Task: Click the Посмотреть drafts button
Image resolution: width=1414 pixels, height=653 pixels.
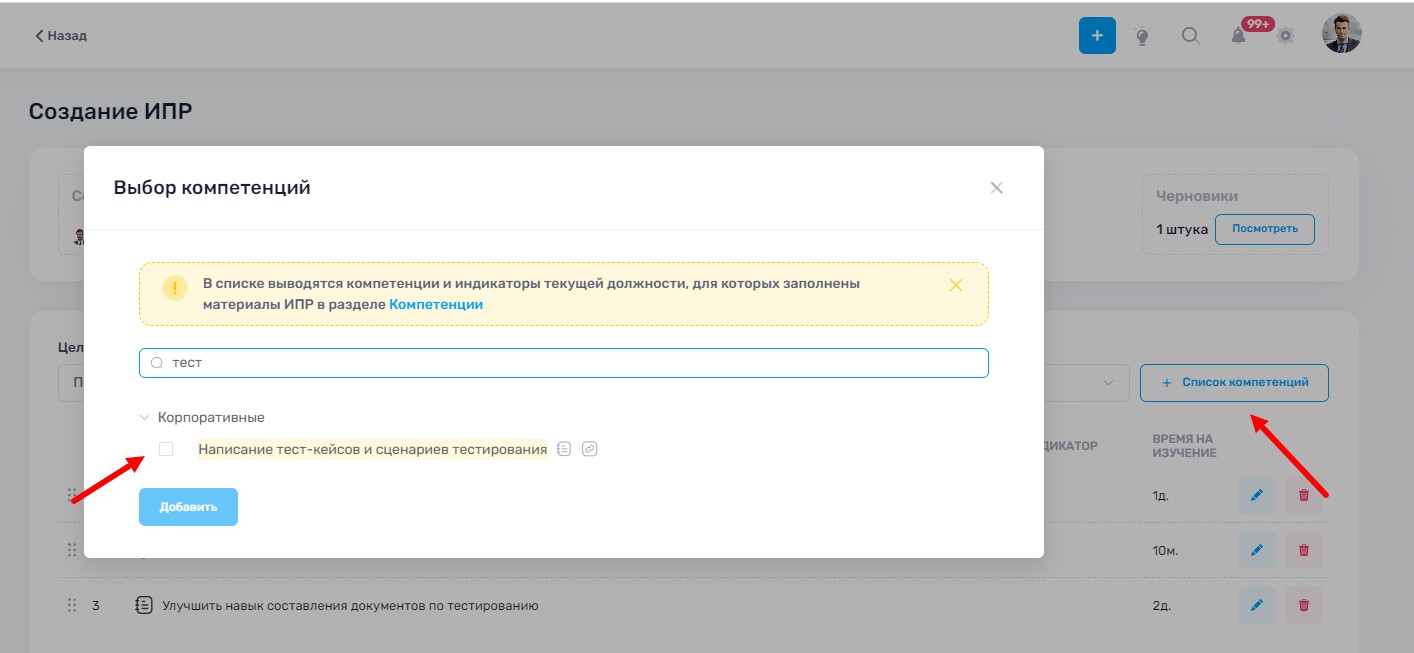Action: point(1264,229)
